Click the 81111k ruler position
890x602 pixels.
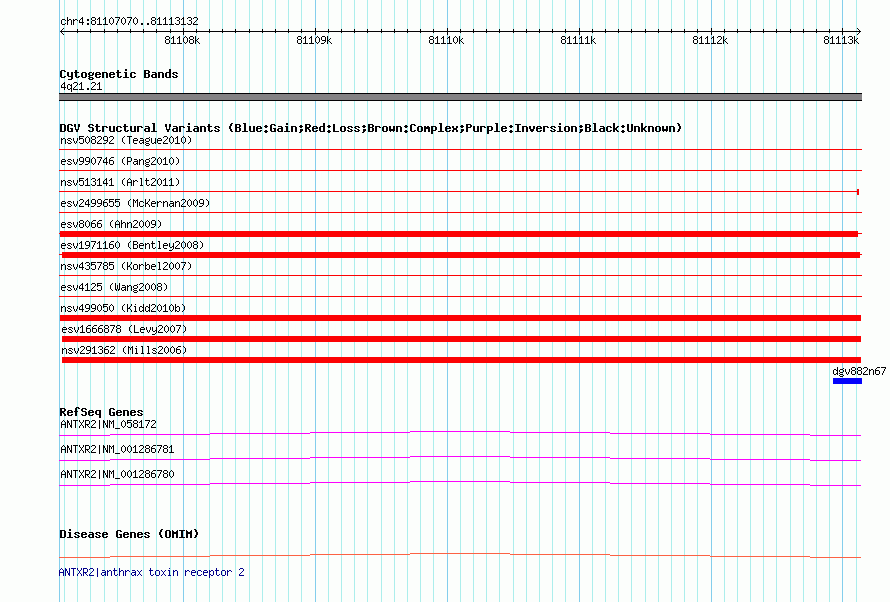tap(578, 40)
